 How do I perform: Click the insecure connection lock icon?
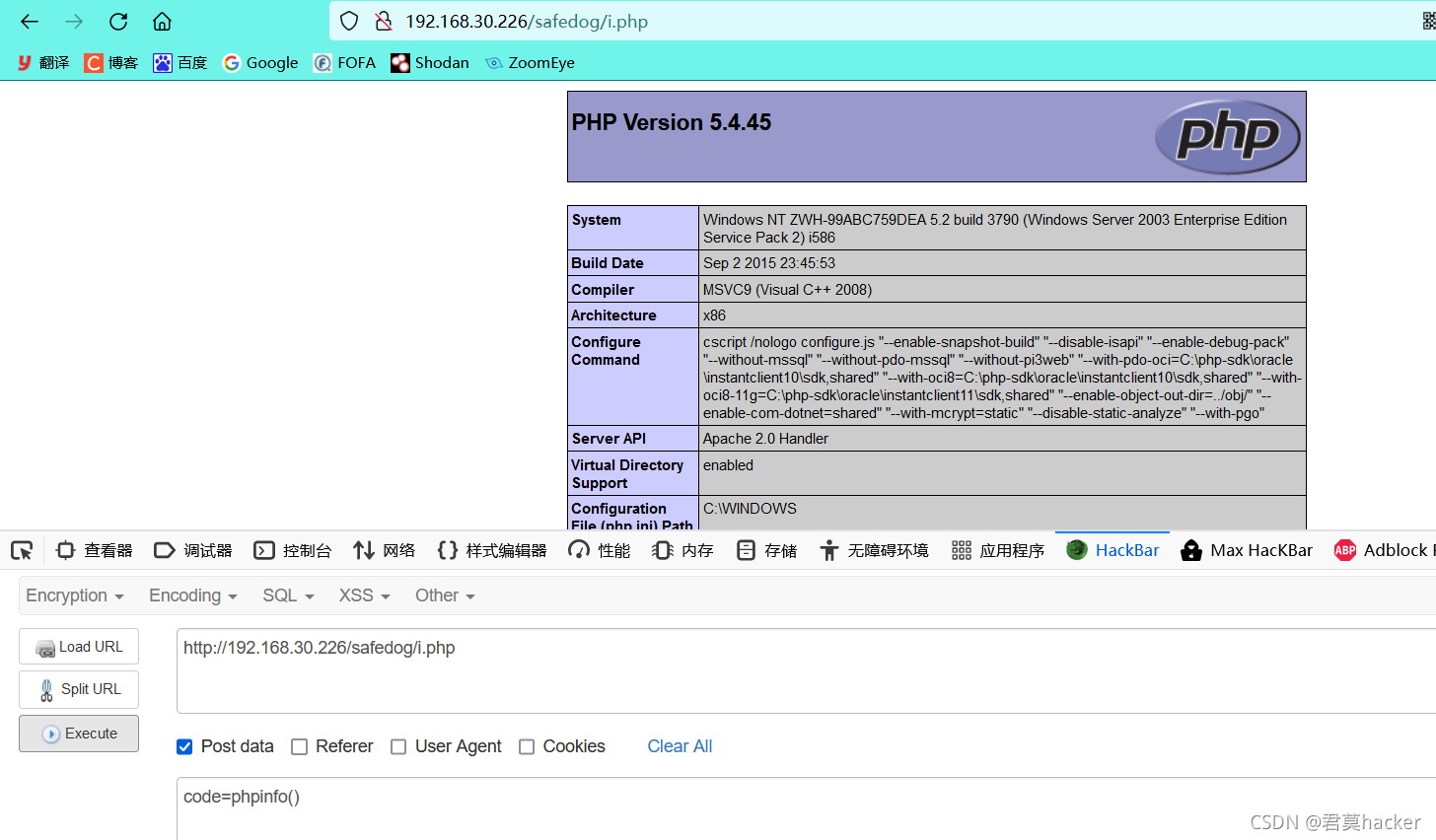point(384,22)
